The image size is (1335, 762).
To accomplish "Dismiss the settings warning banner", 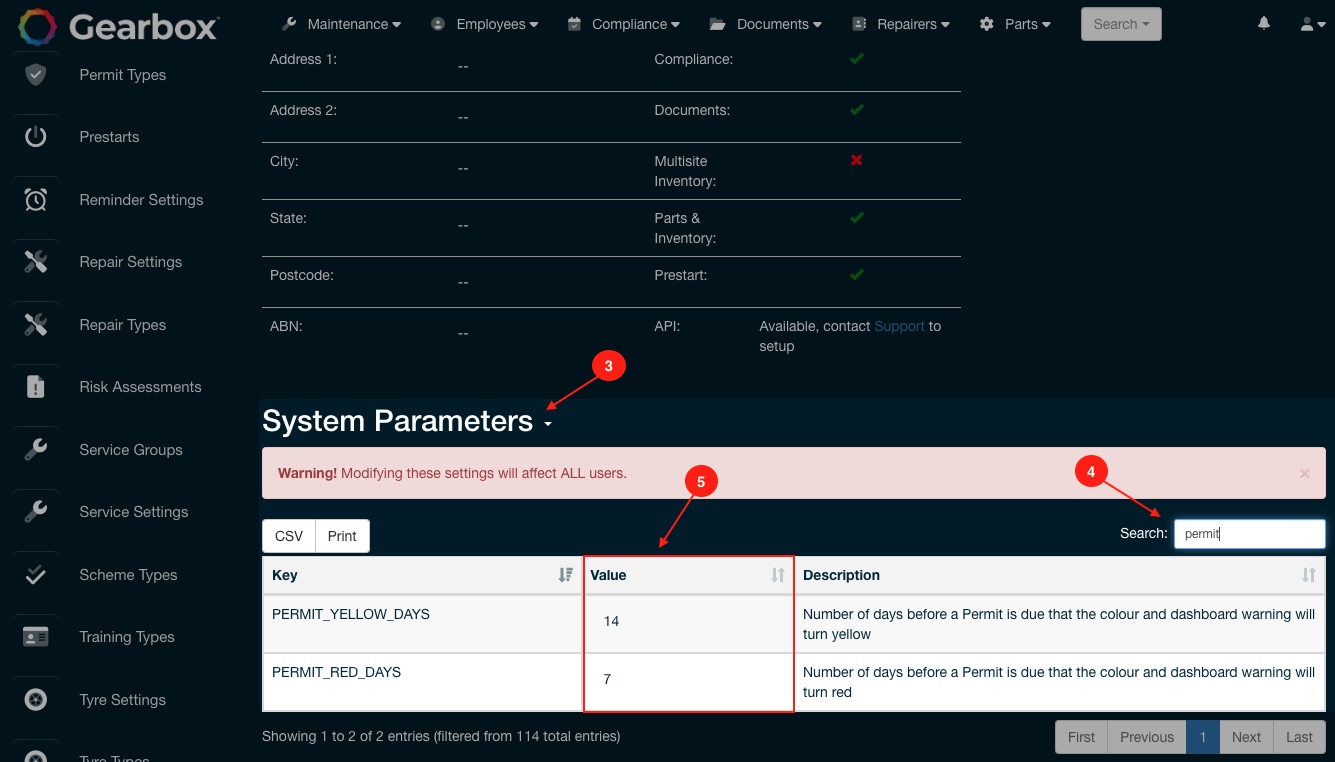I will tap(1304, 472).
